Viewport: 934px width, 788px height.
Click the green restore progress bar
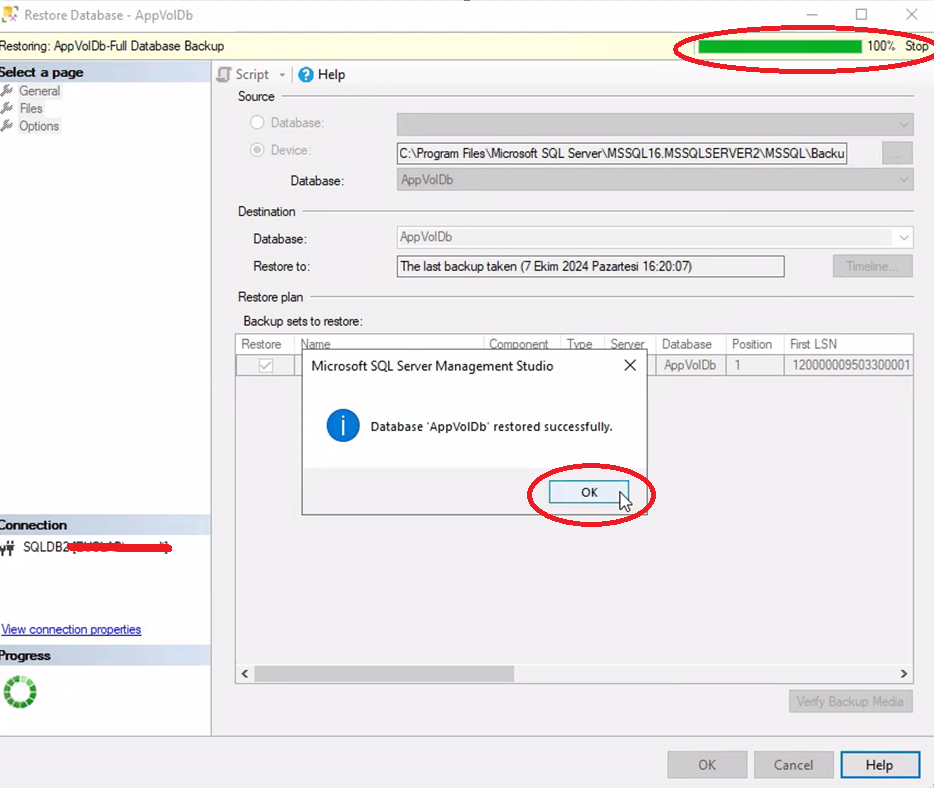[779, 46]
